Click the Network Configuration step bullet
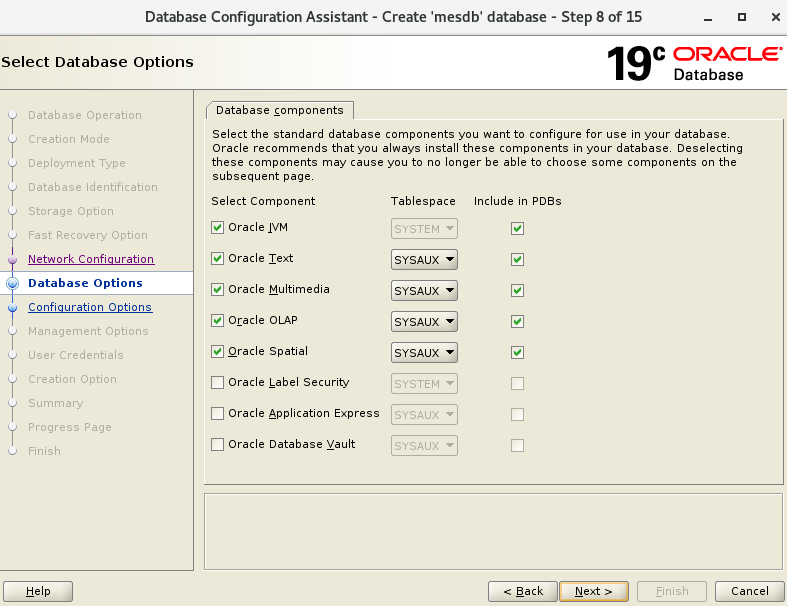 pyautogui.click(x=13, y=259)
